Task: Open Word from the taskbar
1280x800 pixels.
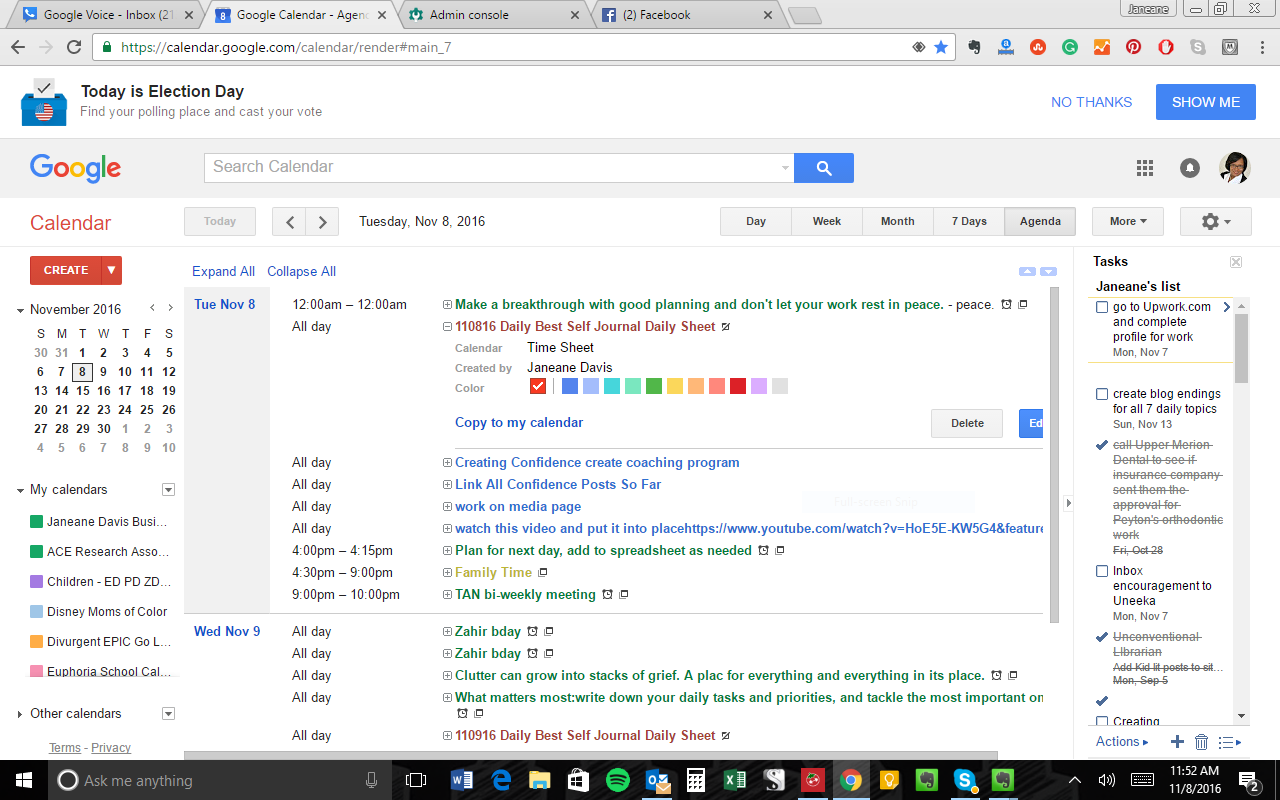Action: pos(462,780)
